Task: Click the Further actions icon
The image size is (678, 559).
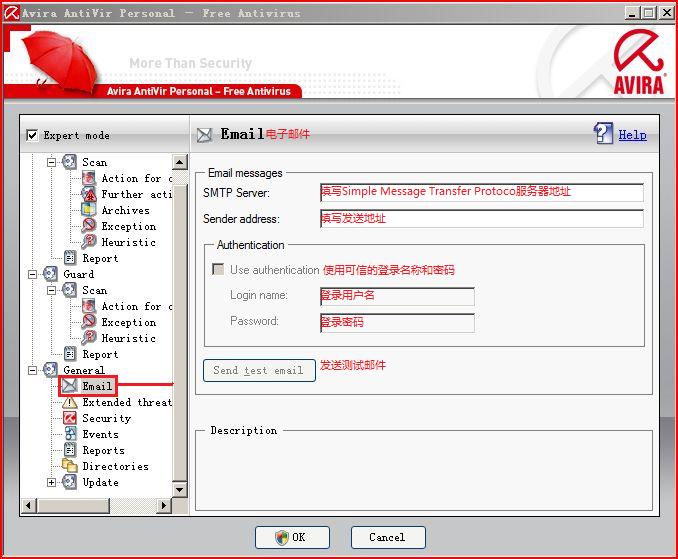Action: 89,194
